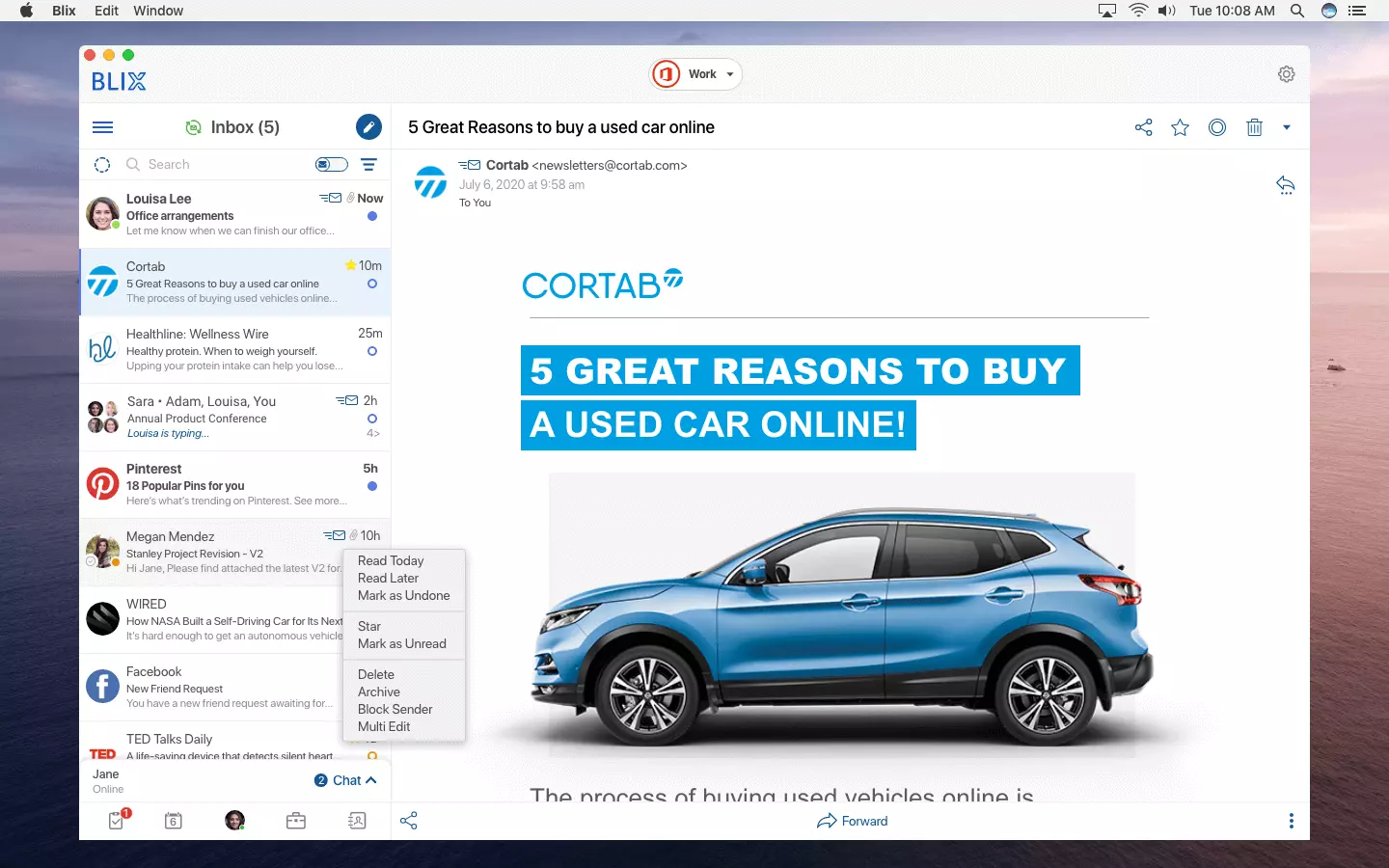1389x868 pixels.
Task: Mark open email done with circle icon
Action: pos(1217,127)
